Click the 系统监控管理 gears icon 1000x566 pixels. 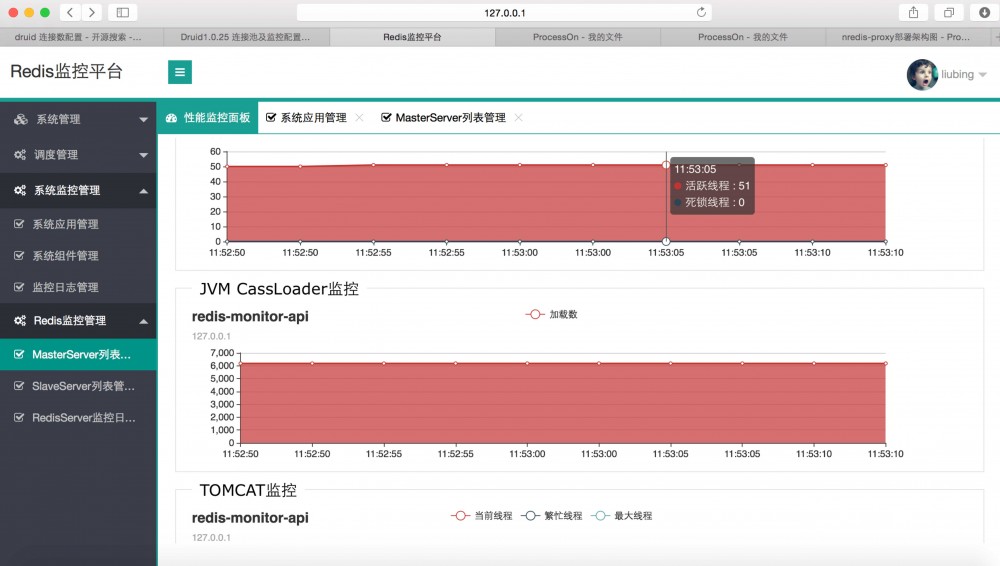(20, 190)
